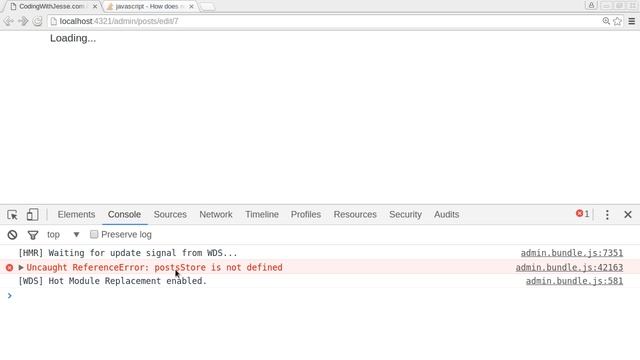Open the console filter funnel
640x360 pixels.
(33, 235)
